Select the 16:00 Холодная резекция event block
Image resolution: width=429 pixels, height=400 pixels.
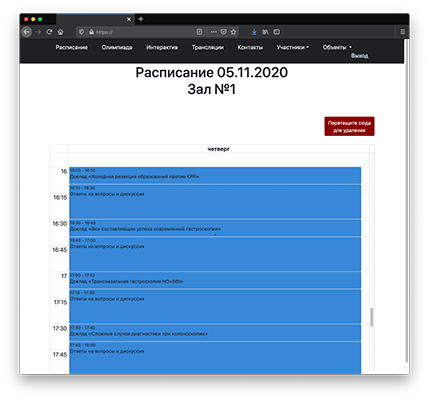(215, 175)
